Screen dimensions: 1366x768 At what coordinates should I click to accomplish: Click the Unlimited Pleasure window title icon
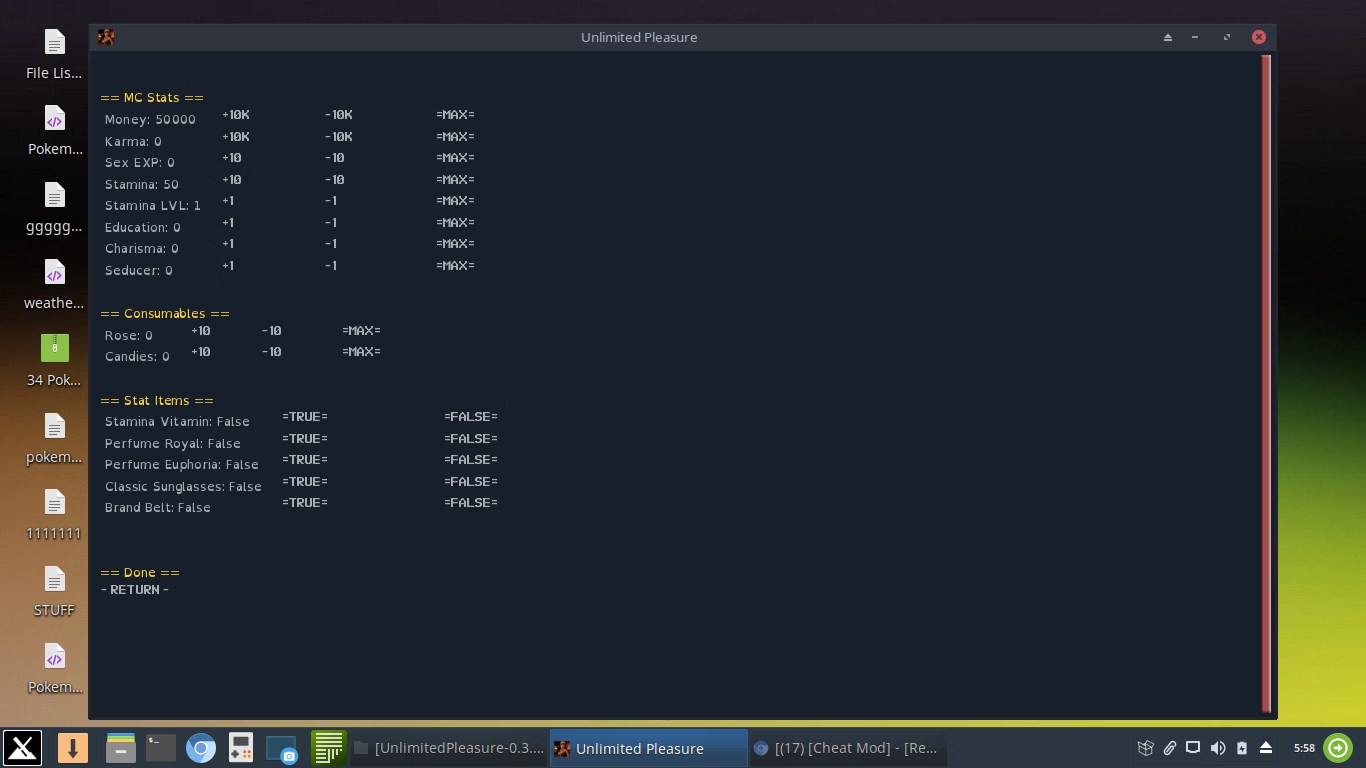click(x=106, y=37)
